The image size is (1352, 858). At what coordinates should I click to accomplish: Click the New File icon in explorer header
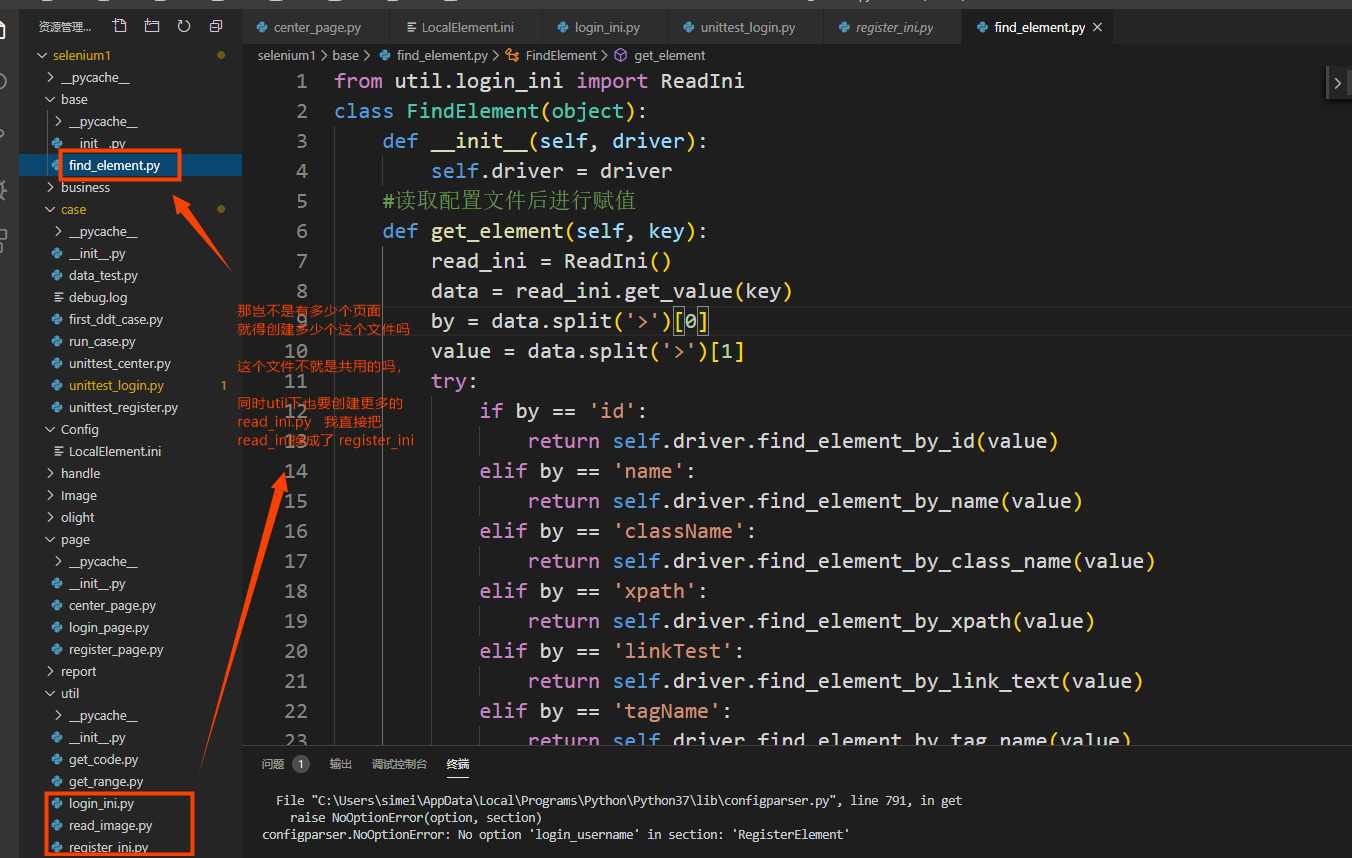(120, 26)
